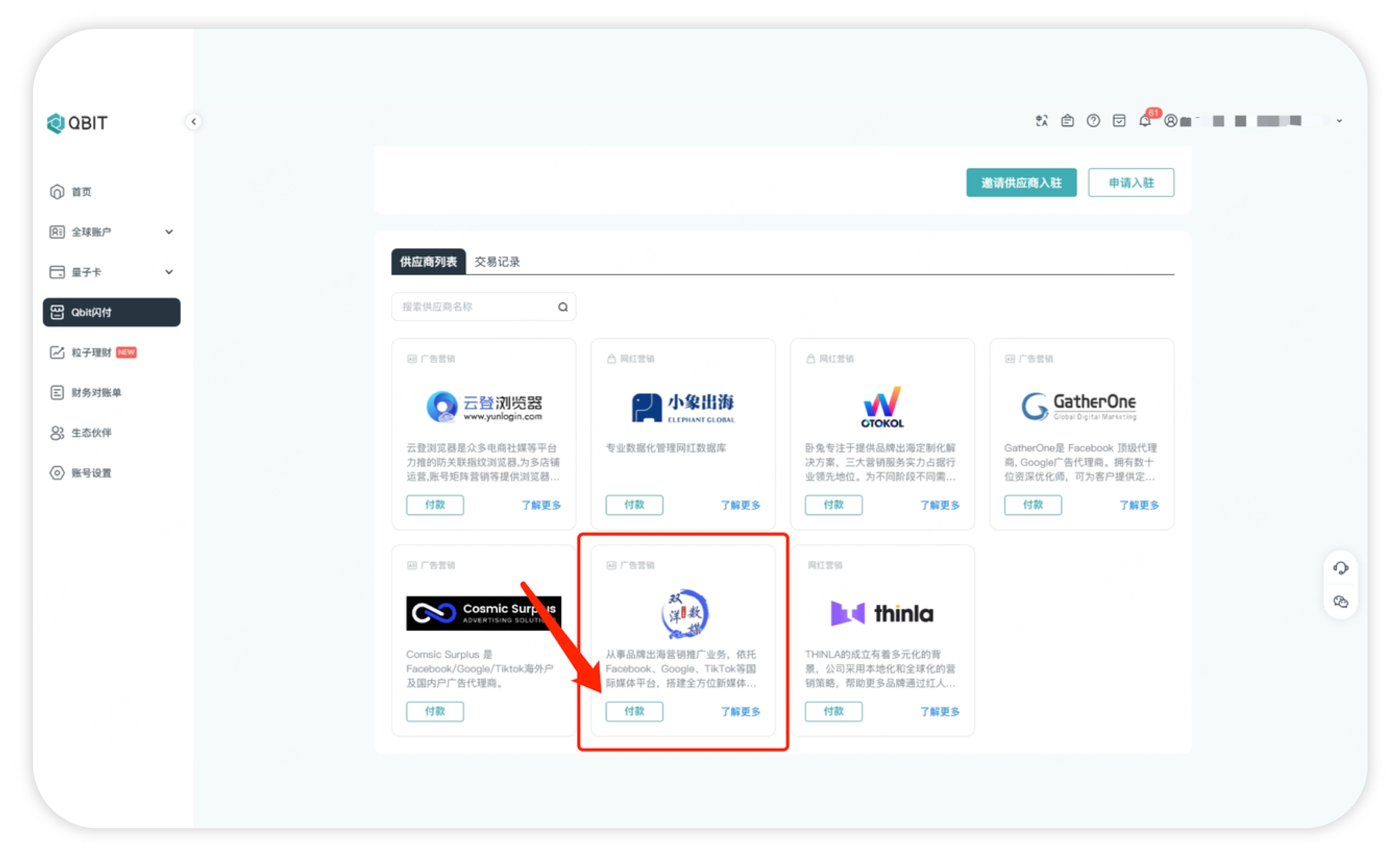Click the 粒子理财 chart icon

coord(57,352)
